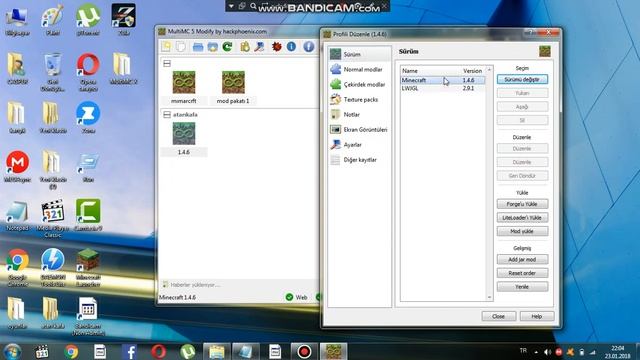640x360 pixels.
Task: Click Close in profile dialog
Action: click(498, 316)
